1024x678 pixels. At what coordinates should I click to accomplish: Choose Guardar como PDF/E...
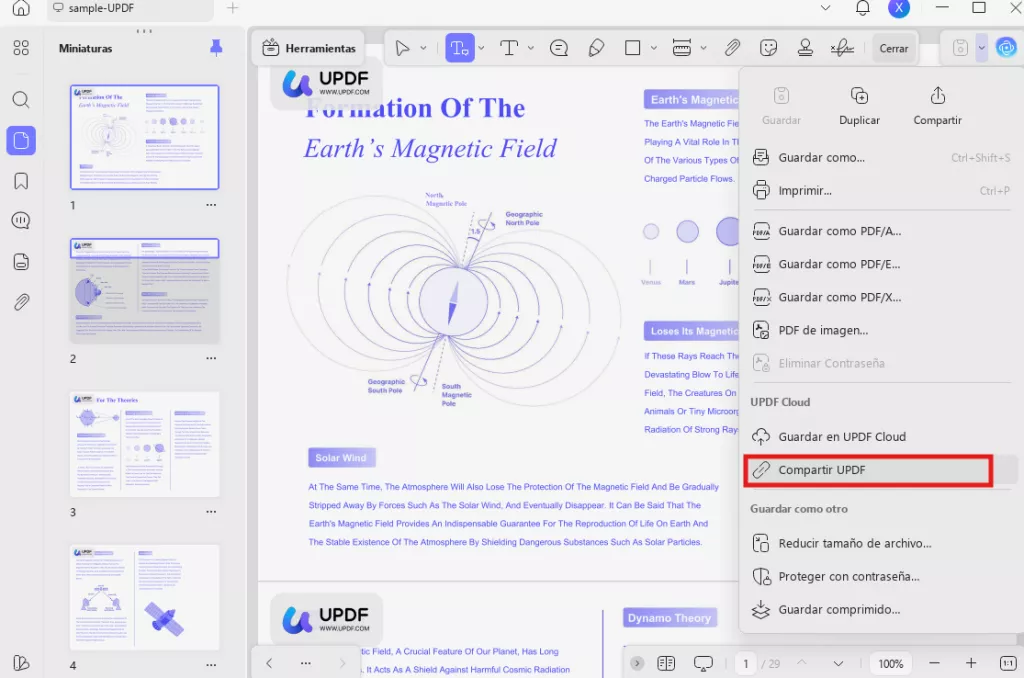[x=881, y=265]
